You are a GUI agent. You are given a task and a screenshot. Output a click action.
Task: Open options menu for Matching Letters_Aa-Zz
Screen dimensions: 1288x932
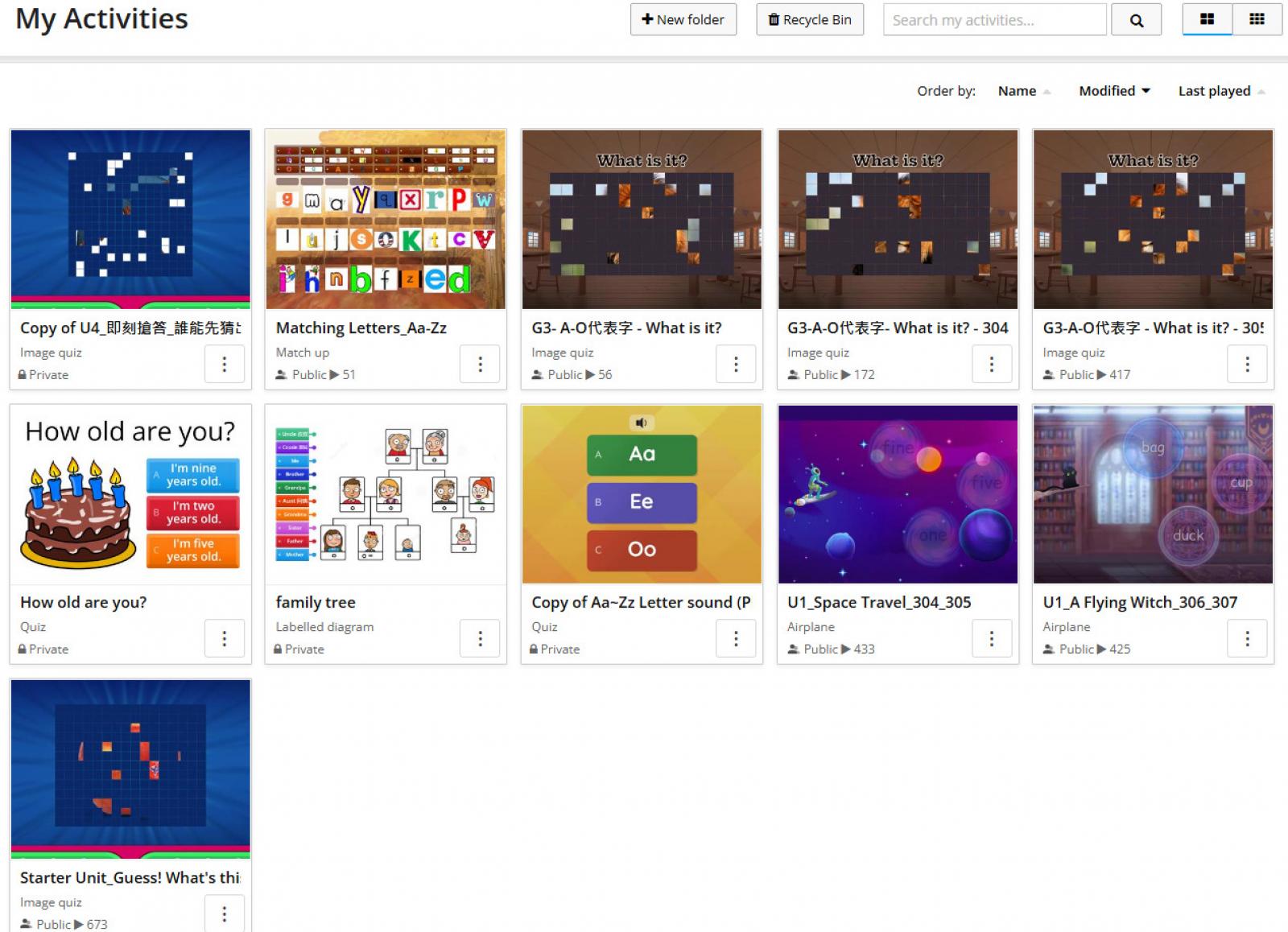pyautogui.click(x=480, y=365)
